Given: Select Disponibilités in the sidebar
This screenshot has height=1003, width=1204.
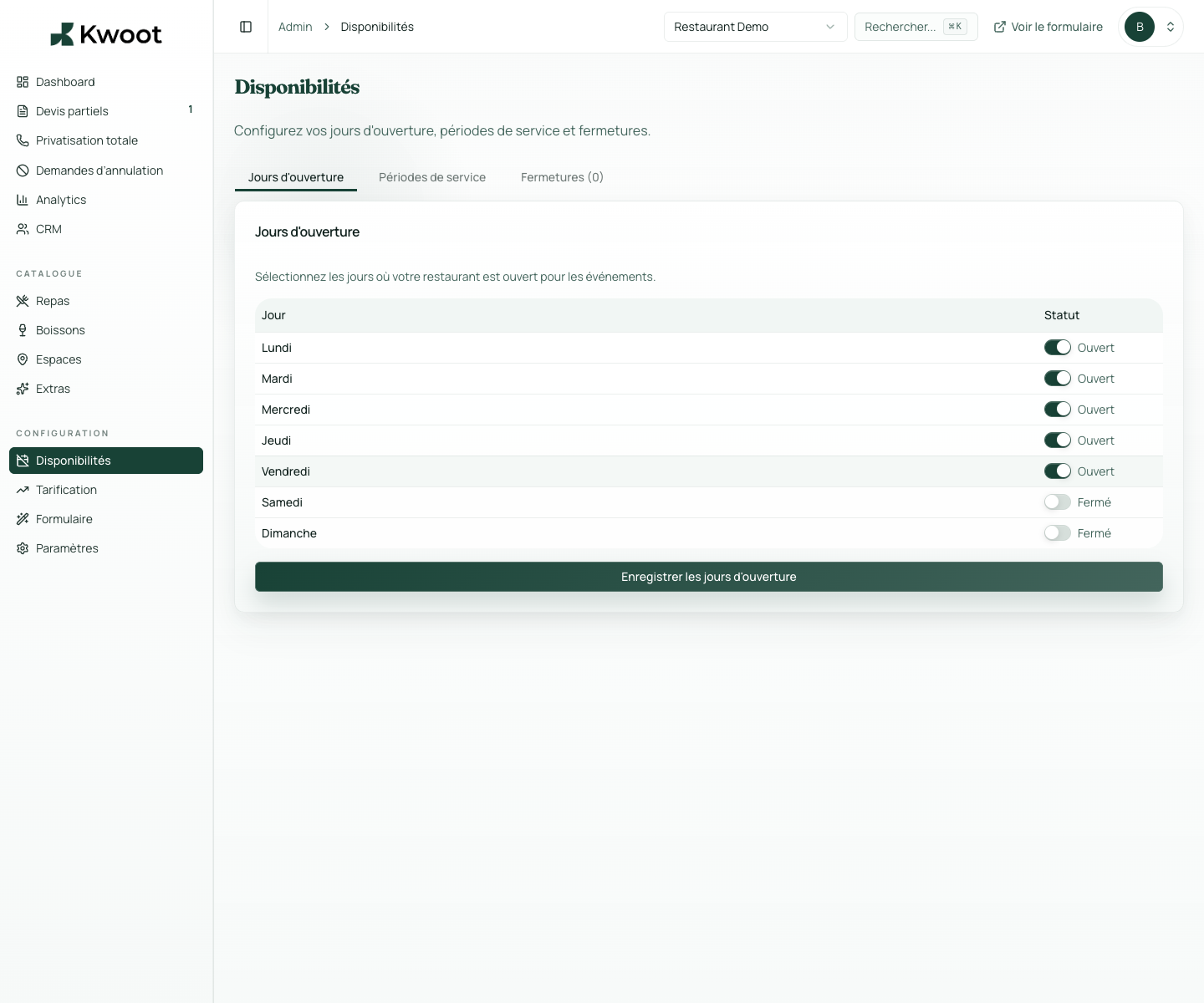Looking at the screenshot, I should tap(106, 461).
